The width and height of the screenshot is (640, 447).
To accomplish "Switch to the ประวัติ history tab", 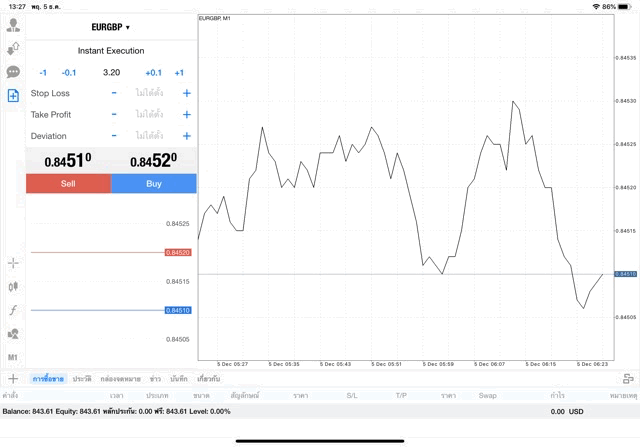I will (x=81, y=379).
